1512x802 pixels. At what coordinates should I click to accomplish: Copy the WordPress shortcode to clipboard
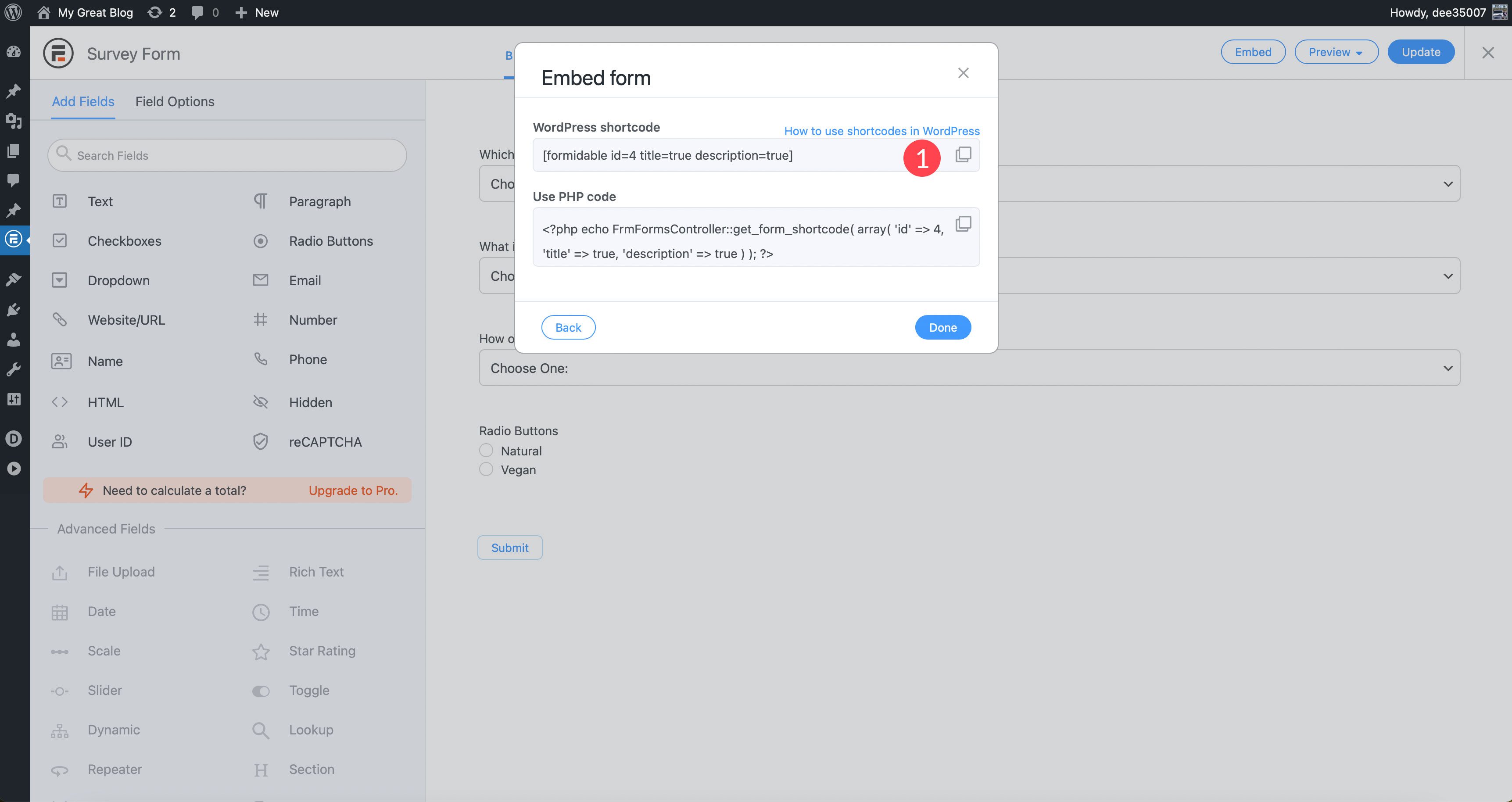(963, 154)
